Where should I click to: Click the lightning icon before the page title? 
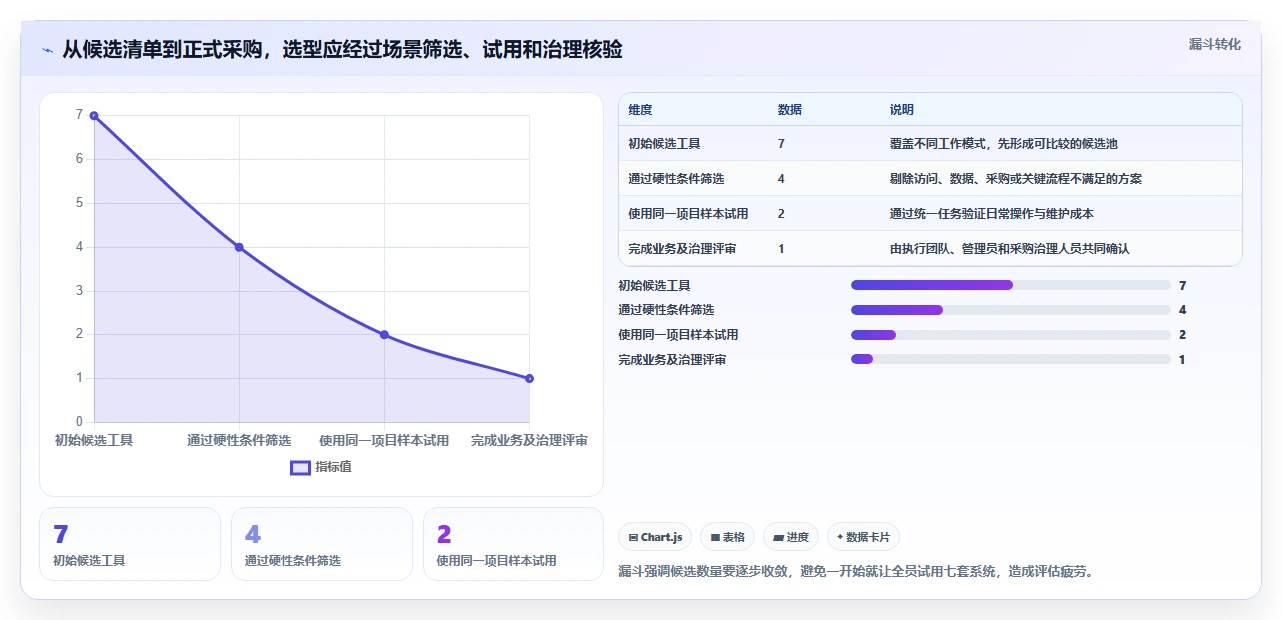(47, 50)
